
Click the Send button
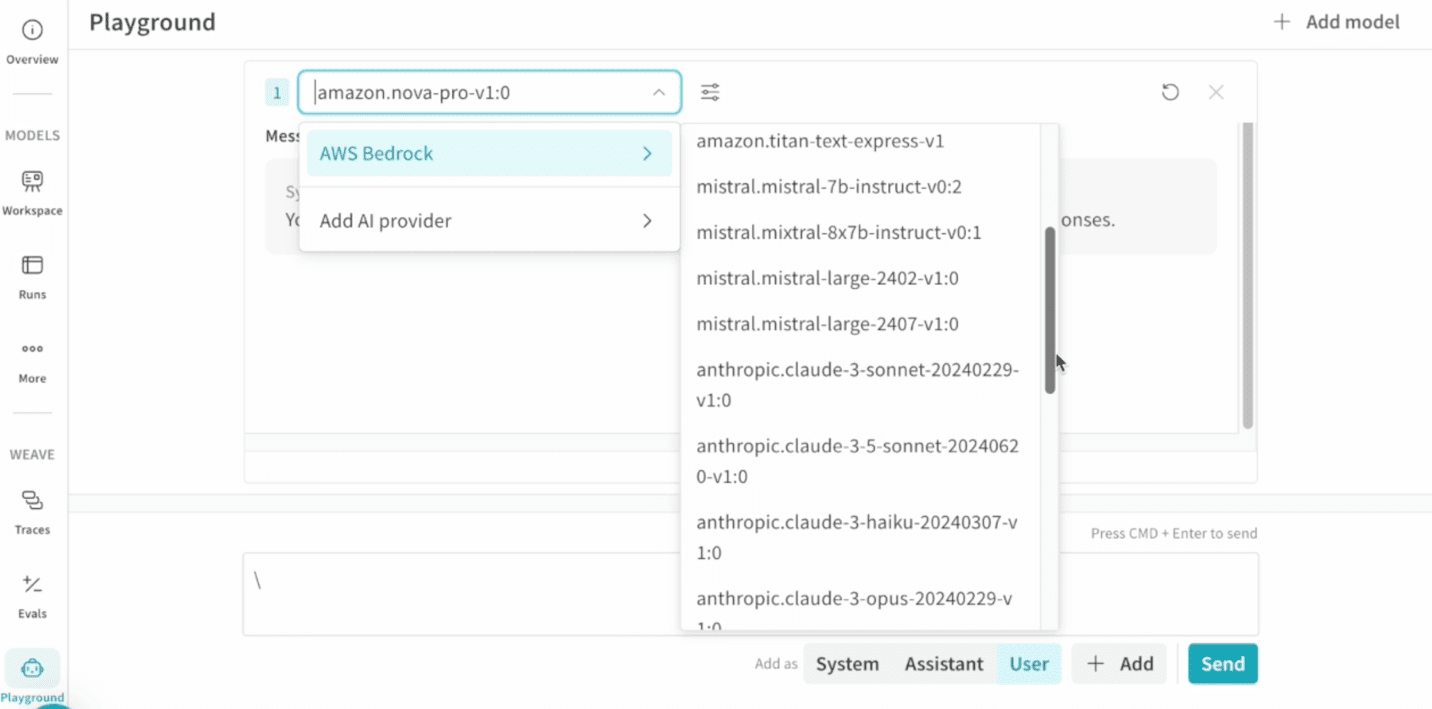(1222, 664)
